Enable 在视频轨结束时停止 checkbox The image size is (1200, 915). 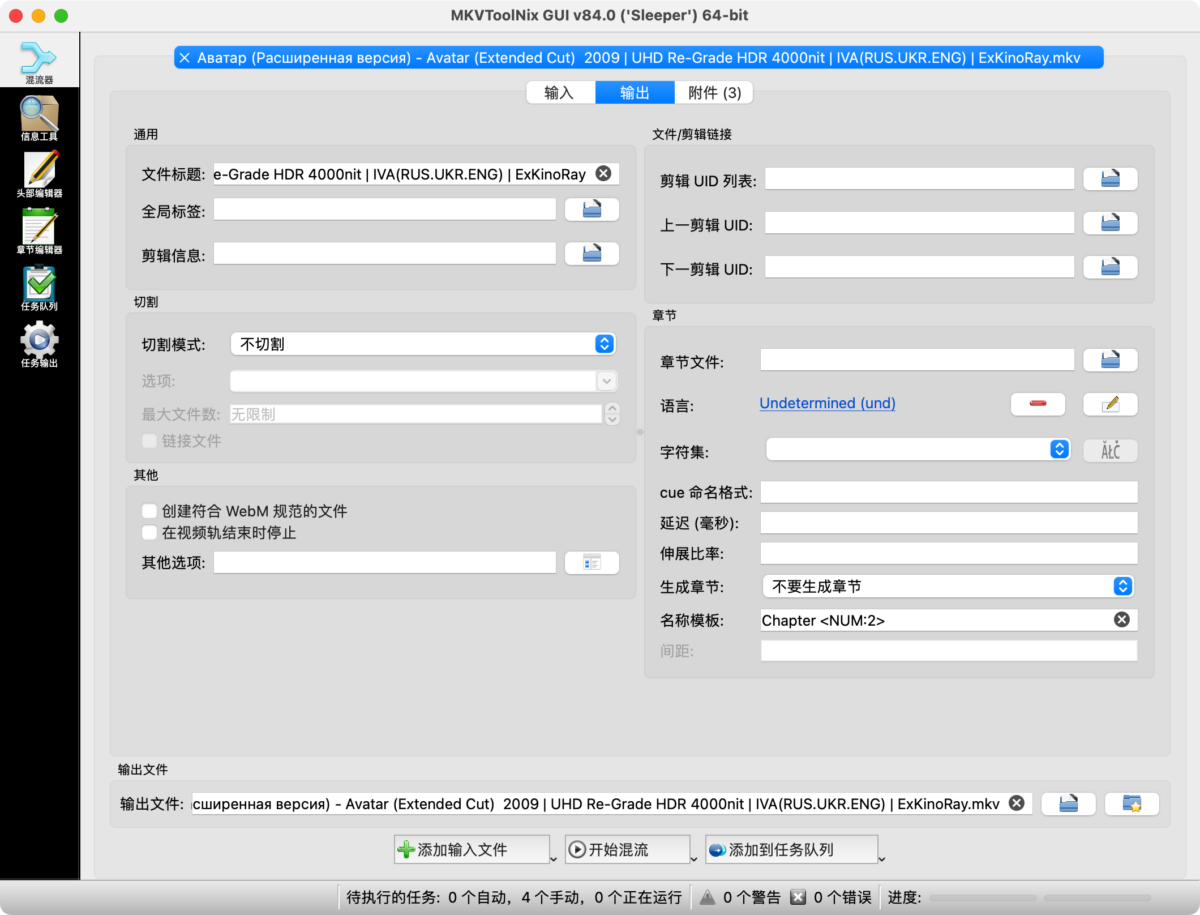coord(150,533)
